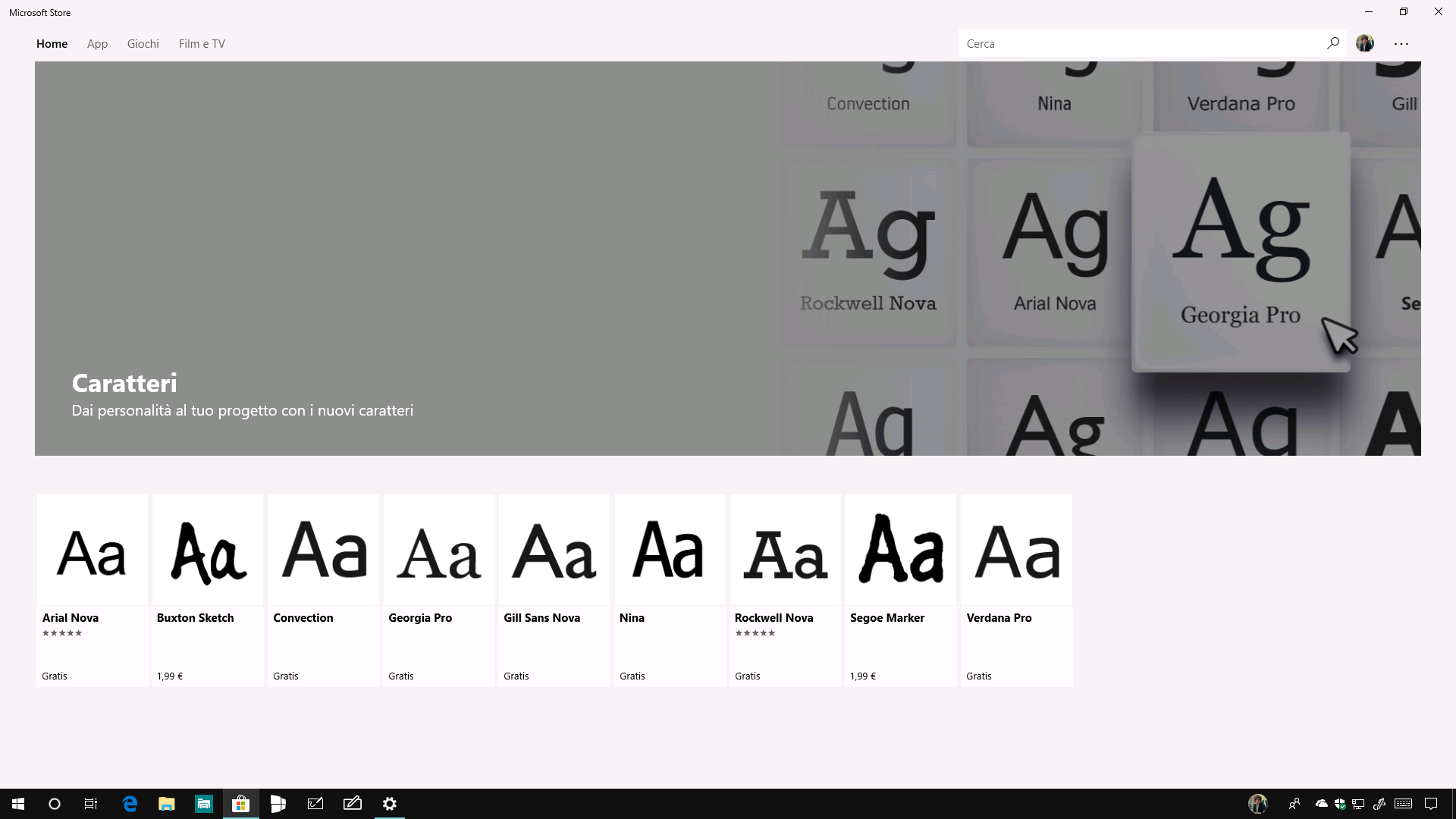
Task: Launch Microsoft Edge from taskbar
Action: pyautogui.click(x=130, y=804)
